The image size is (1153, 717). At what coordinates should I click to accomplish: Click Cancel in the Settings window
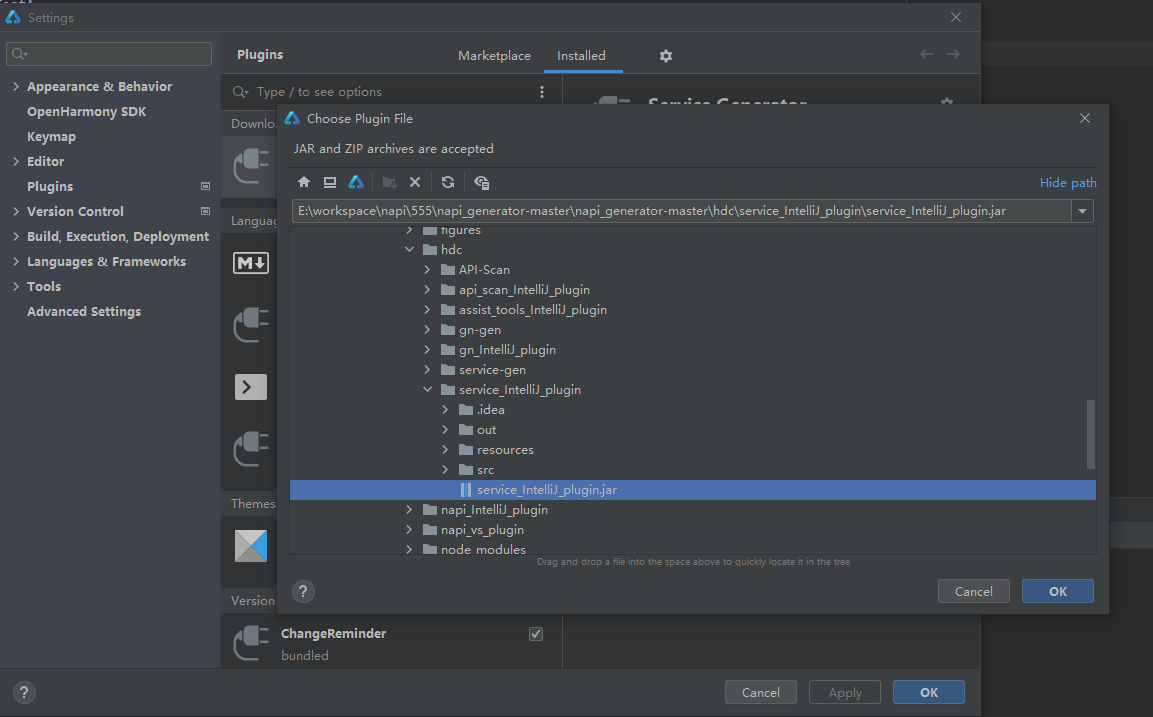(x=760, y=693)
